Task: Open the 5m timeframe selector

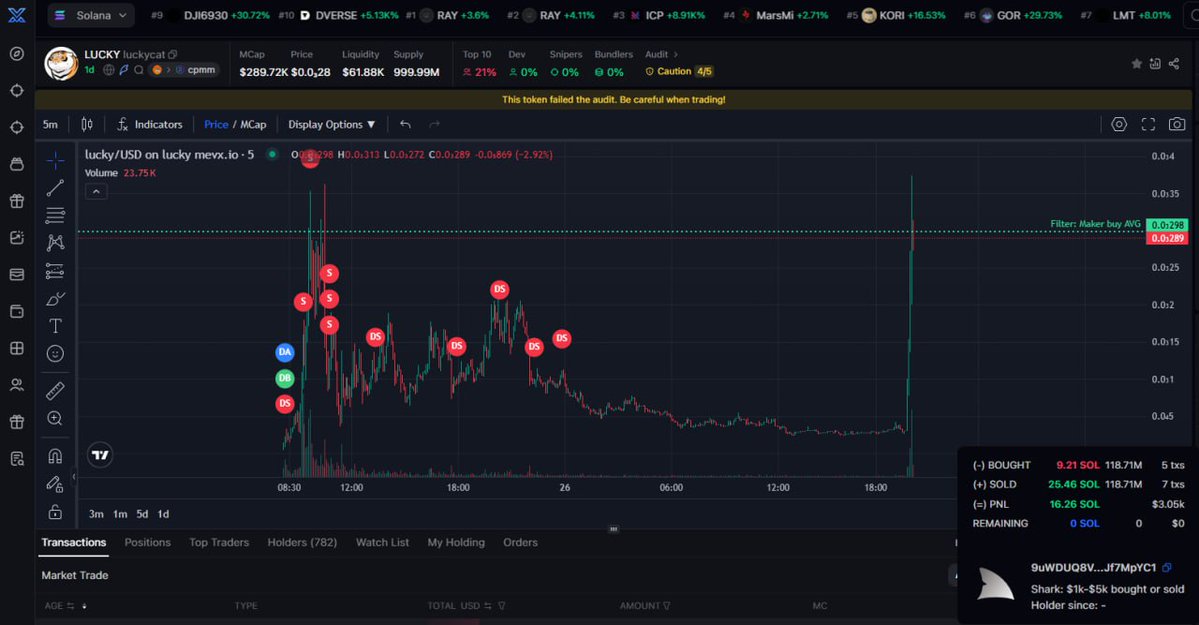Action: click(x=50, y=125)
